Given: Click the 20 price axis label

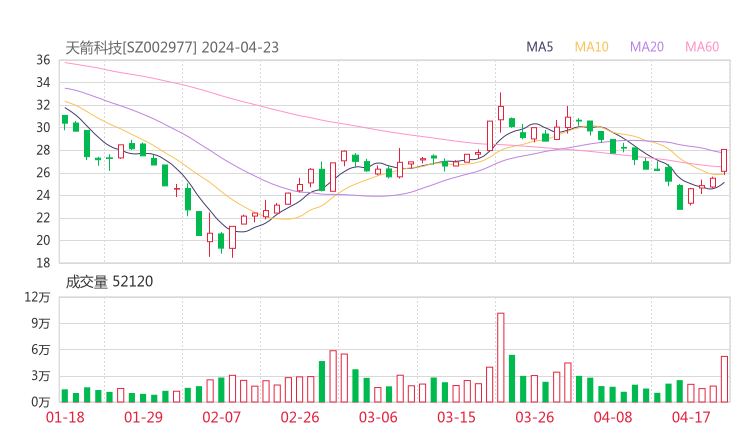Looking at the screenshot, I should 43,240.
